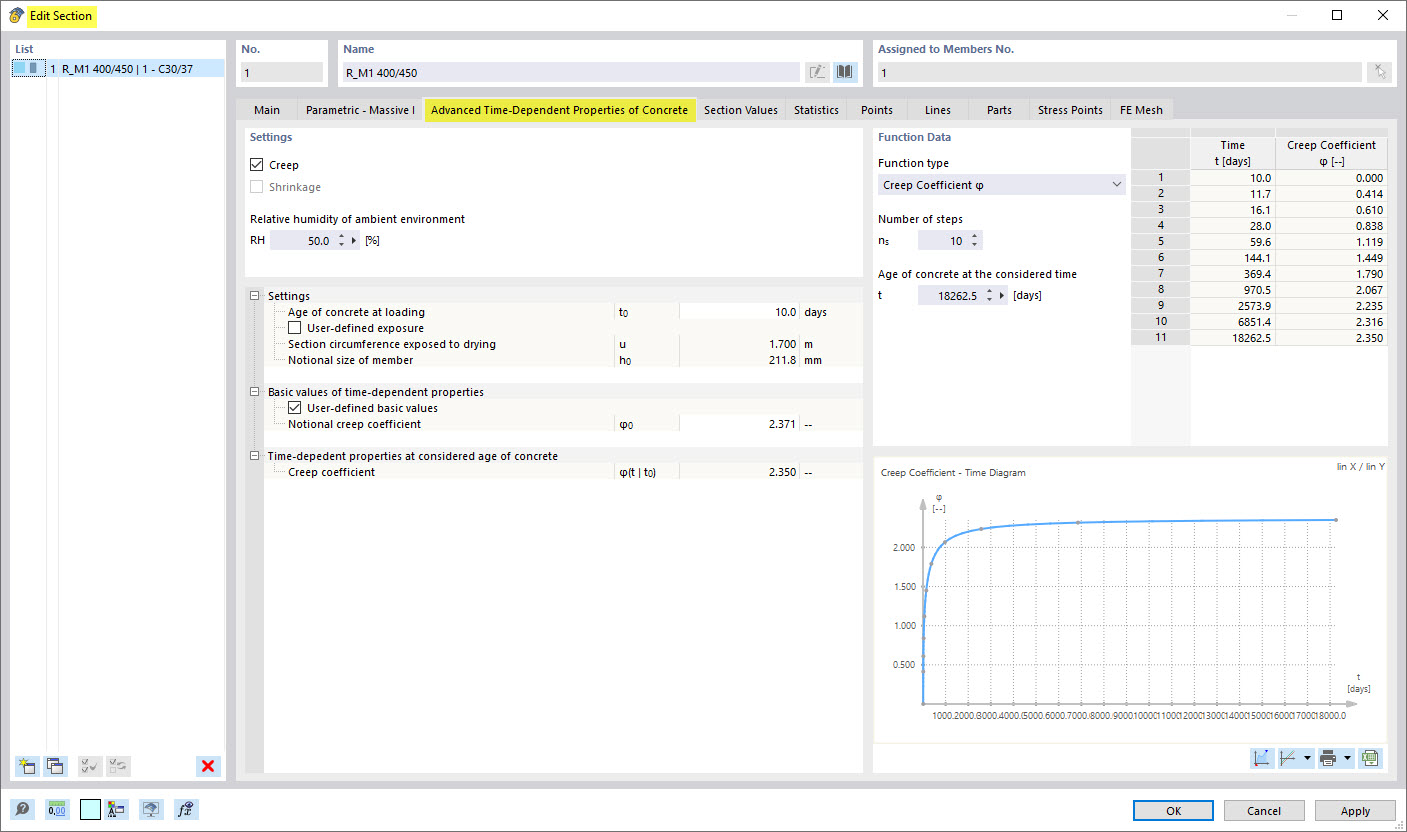
Task: Click the number of steps stepper arrows
Action: pos(976,241)
